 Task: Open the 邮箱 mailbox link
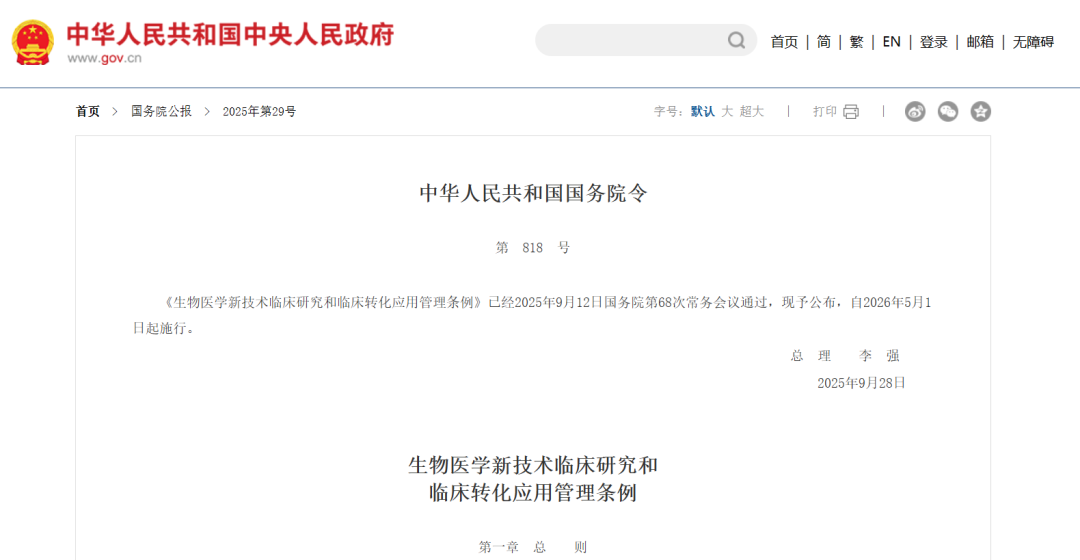pos(980,42)
